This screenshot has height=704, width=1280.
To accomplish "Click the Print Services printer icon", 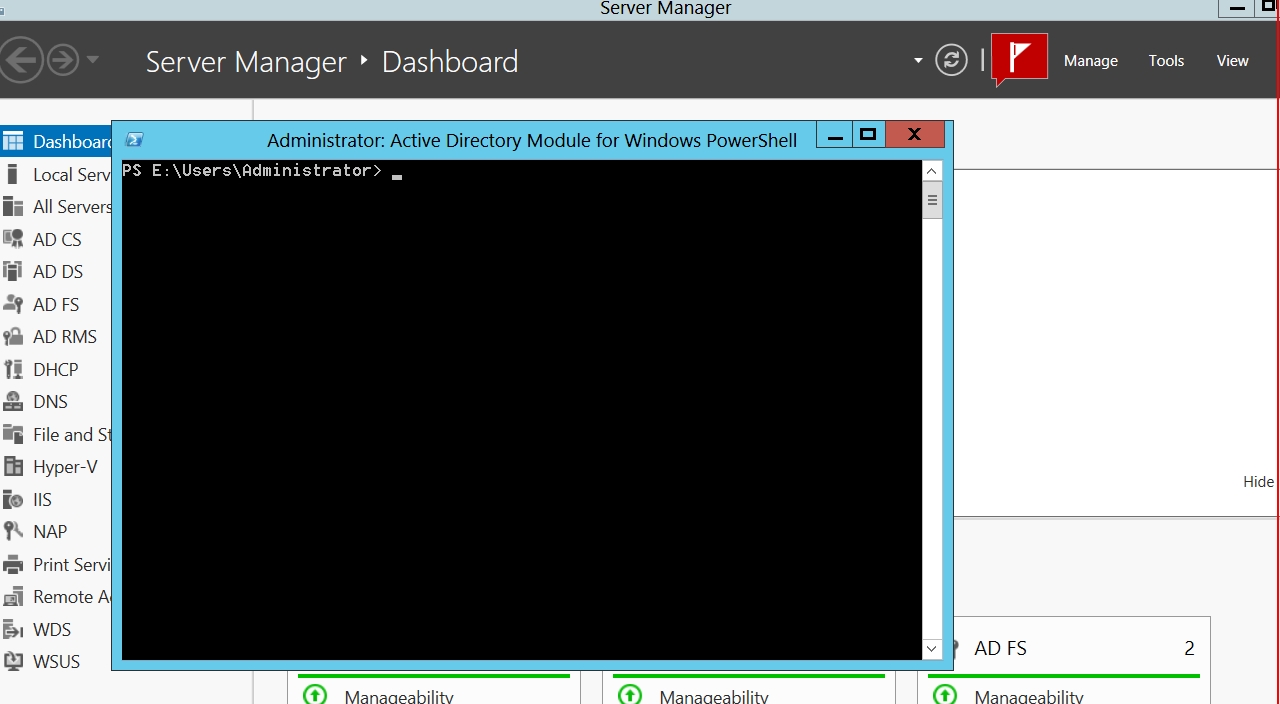I will point(13,564).
